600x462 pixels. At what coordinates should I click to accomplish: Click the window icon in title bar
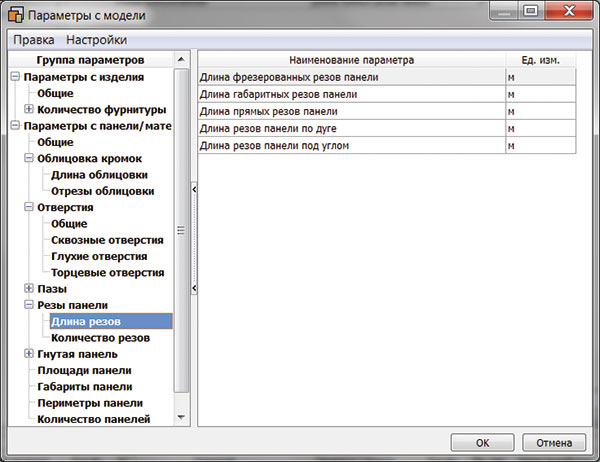point(17,13)
